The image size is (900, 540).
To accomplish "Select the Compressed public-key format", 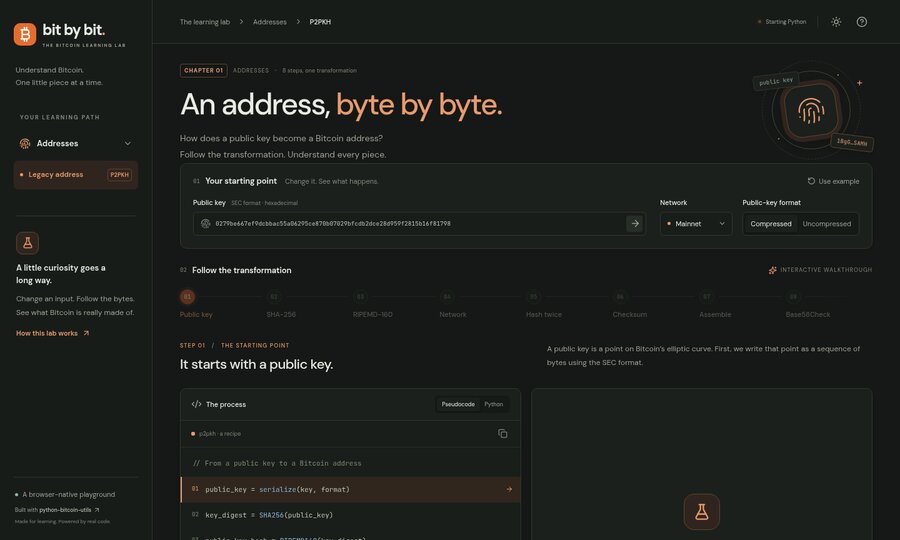I will point(771,224).
